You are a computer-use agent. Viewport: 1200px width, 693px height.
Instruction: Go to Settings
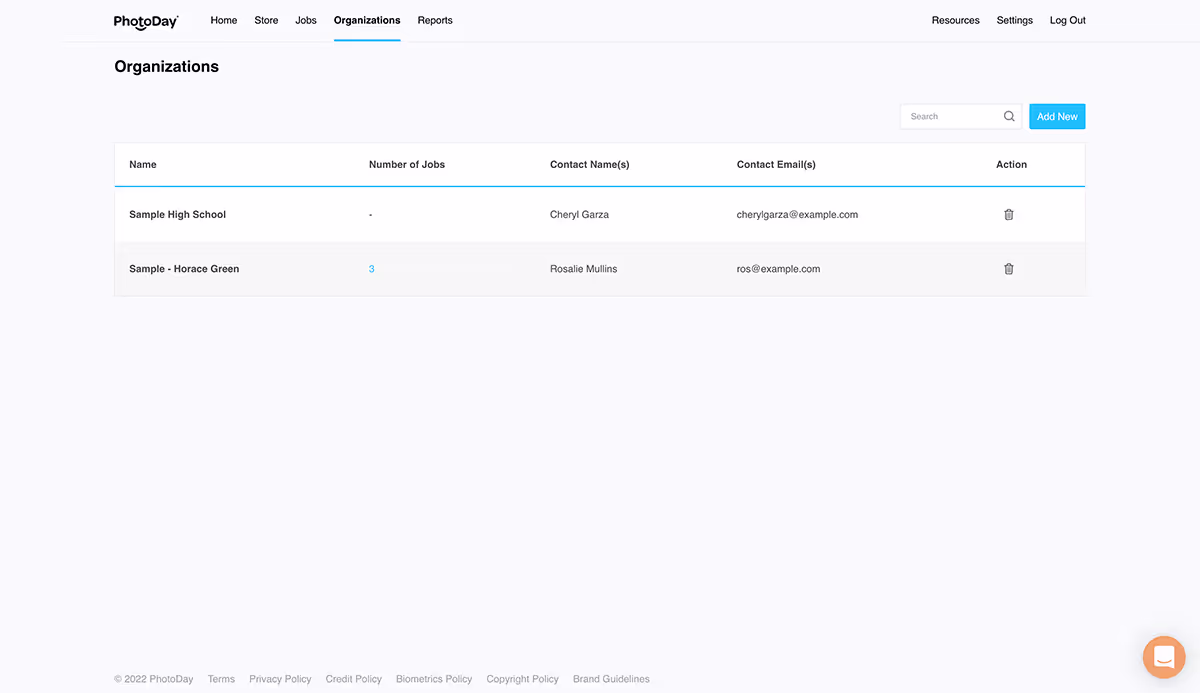pyautogui.click(x=1014, y=20)
